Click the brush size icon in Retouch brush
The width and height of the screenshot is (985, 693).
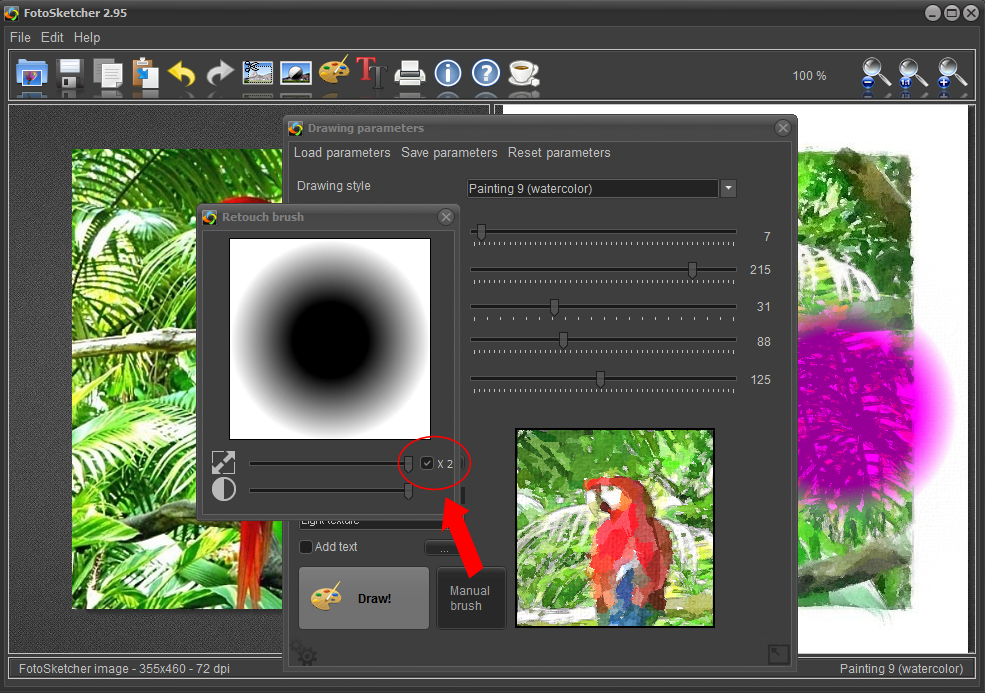pos(224,463)
